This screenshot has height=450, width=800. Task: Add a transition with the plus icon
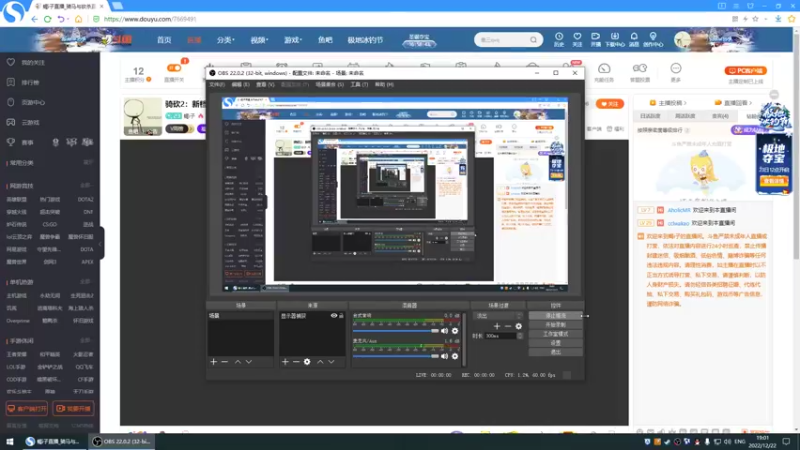click(x=497, y=326)
